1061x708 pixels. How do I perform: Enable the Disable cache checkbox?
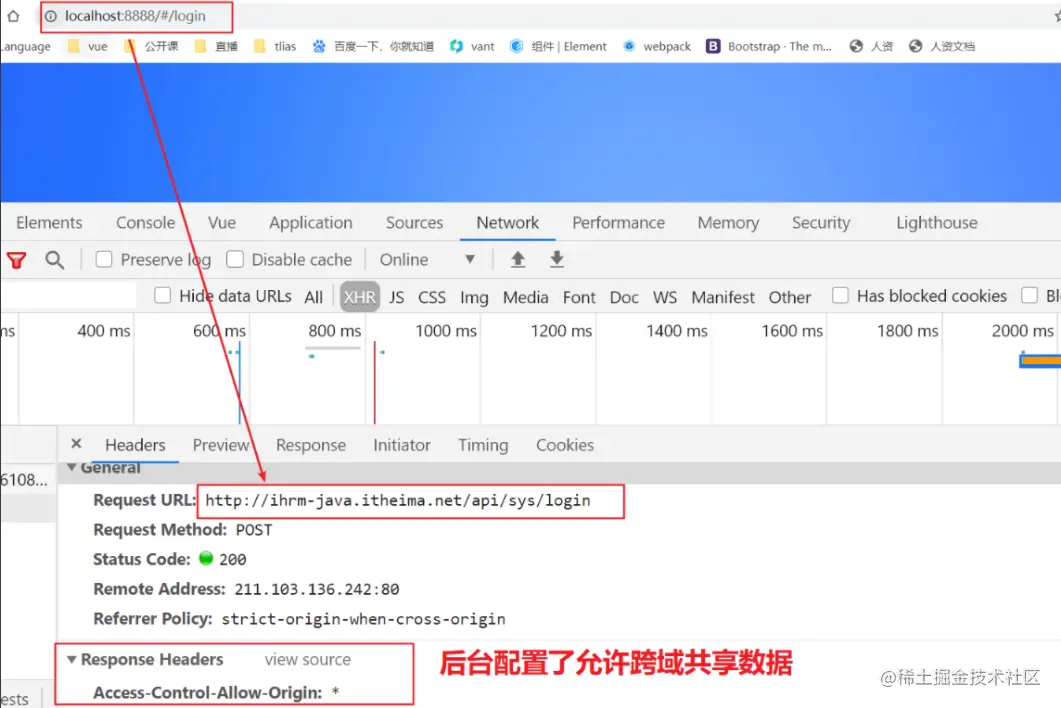pos(235,259)
